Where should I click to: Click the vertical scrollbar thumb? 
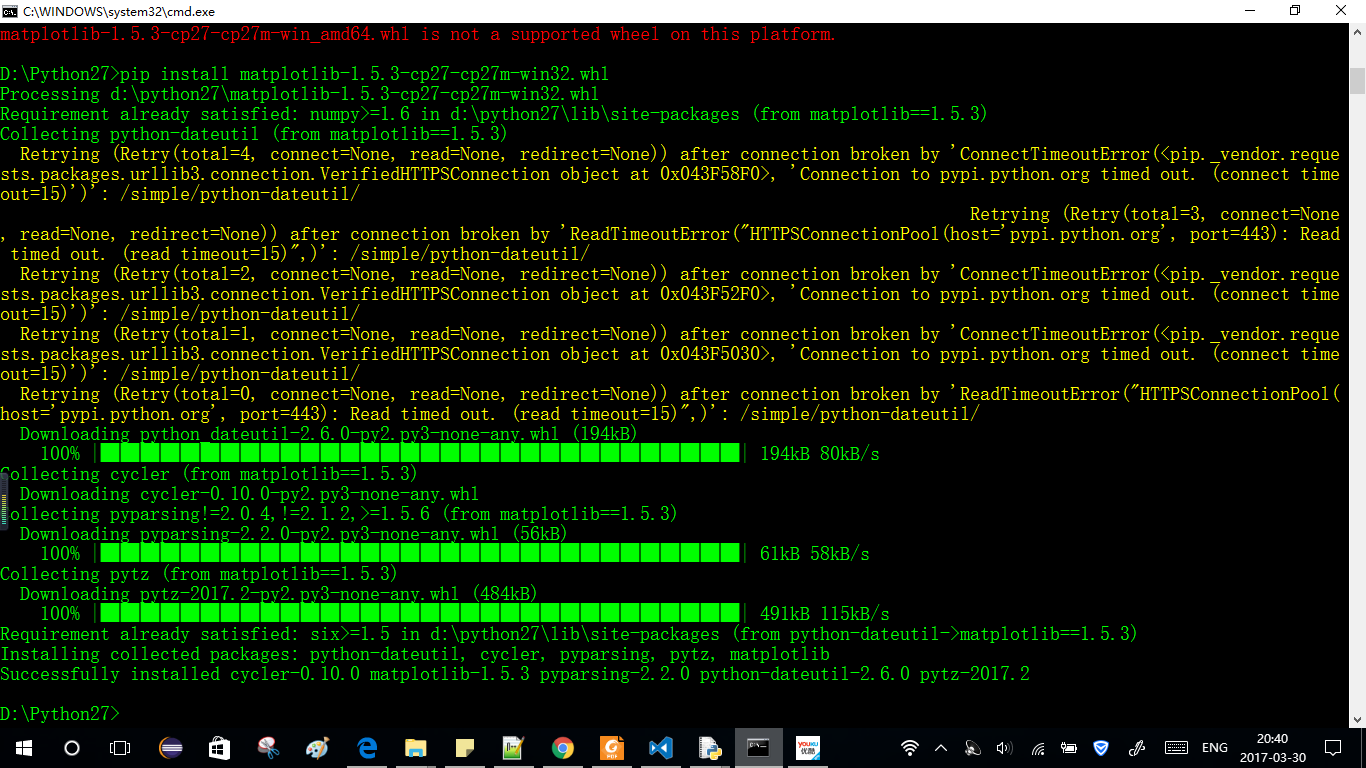pyautogui.click(x=1357, y=80)
